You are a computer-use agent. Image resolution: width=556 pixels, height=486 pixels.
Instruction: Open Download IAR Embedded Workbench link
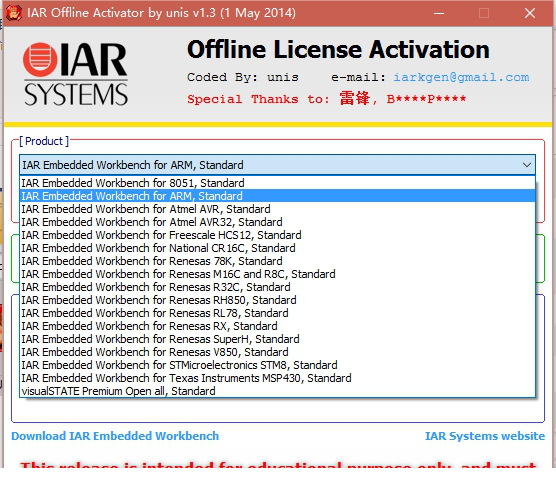pos(115,436)
